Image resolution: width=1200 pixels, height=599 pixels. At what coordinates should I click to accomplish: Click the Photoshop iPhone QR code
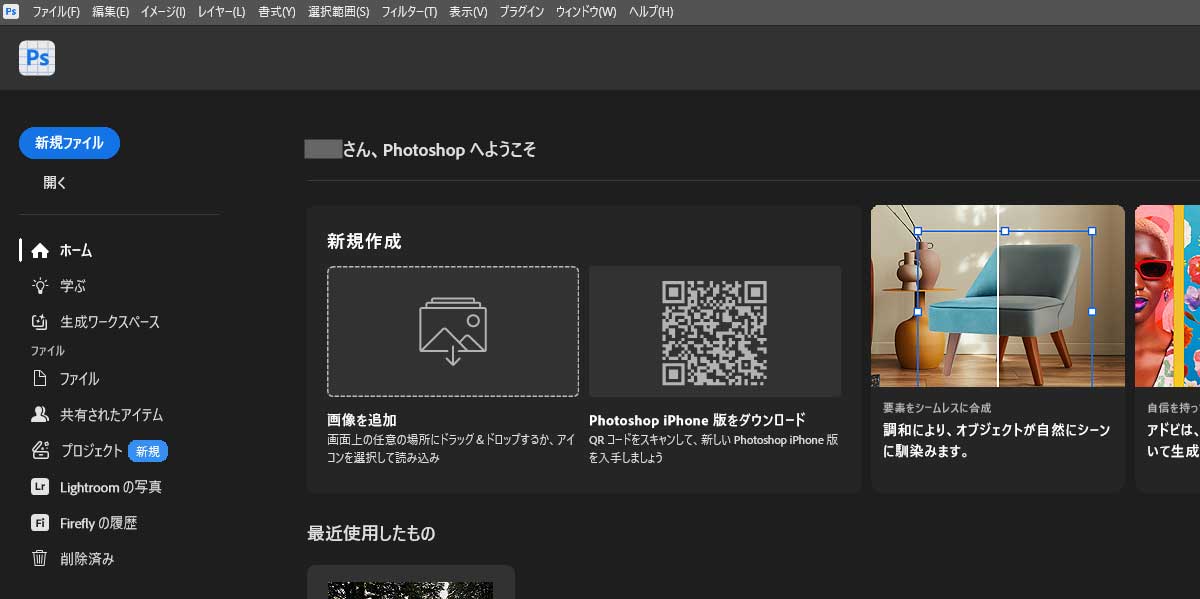[715, 333]
